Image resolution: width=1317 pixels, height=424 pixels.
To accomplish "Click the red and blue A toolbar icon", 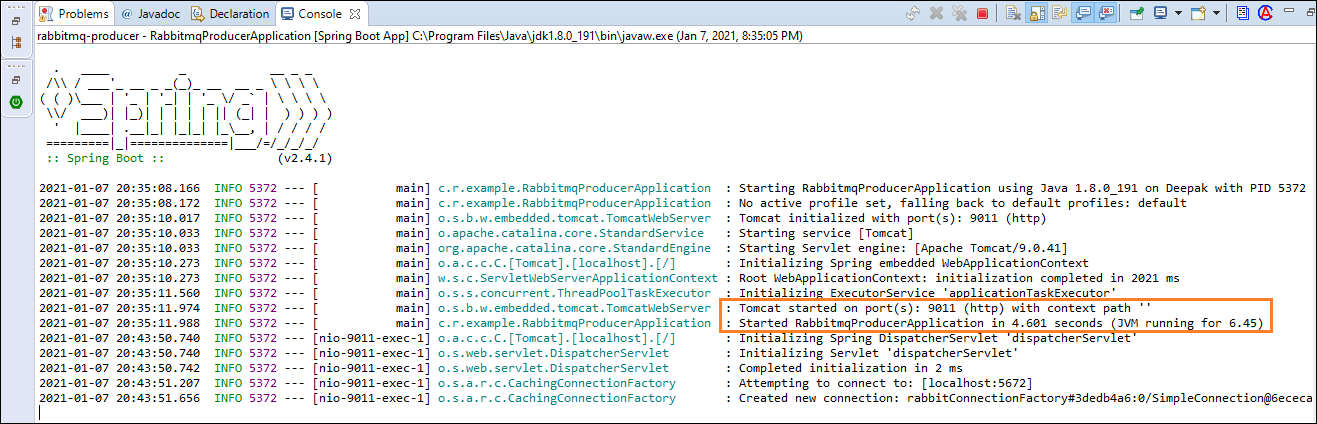I will click(1265, 14).
